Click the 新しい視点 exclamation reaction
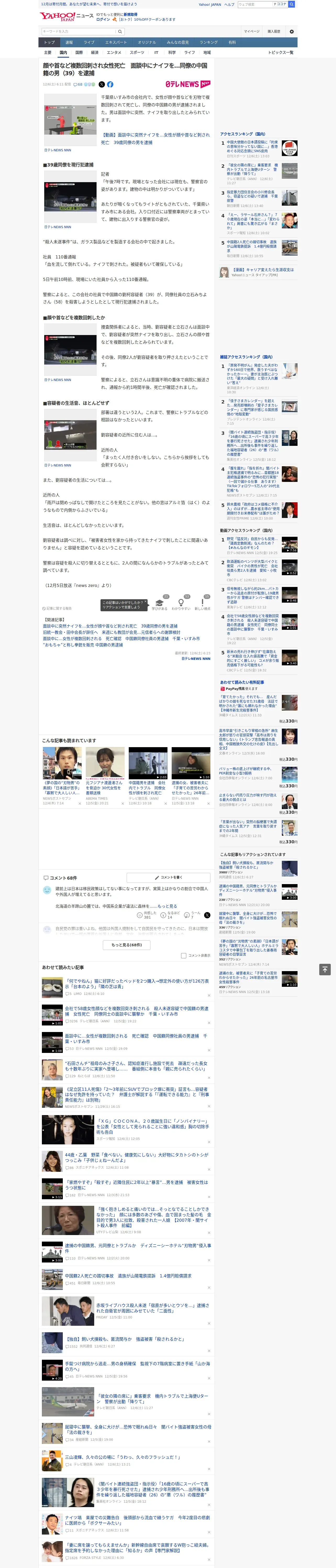 pos(203,602)
